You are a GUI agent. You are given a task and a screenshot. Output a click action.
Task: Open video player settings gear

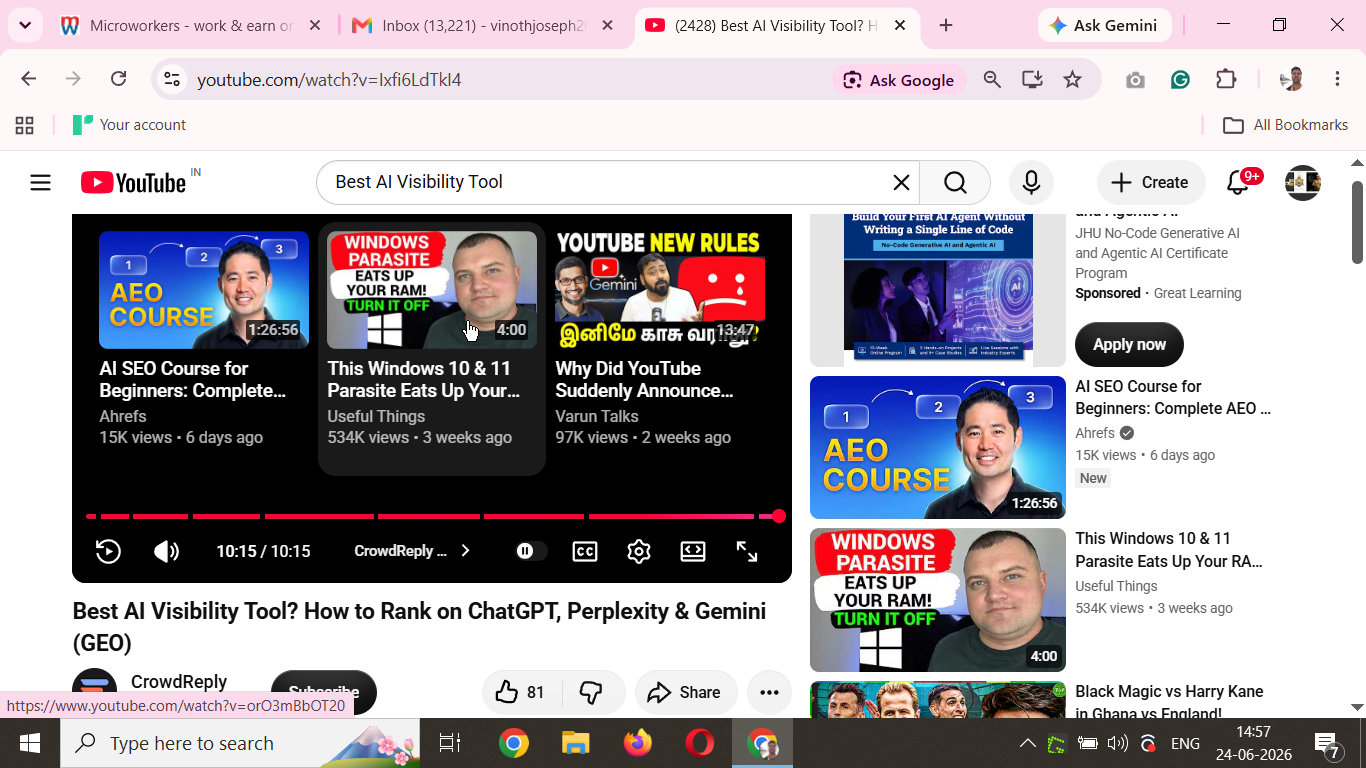coord(639,551)
